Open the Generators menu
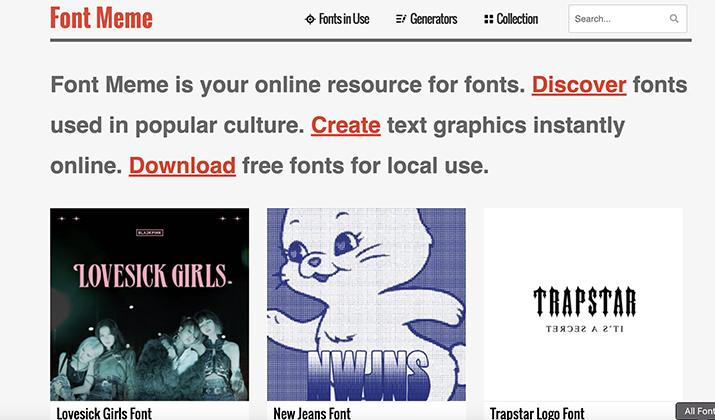715x420 pixels. (x=426, y=19)
